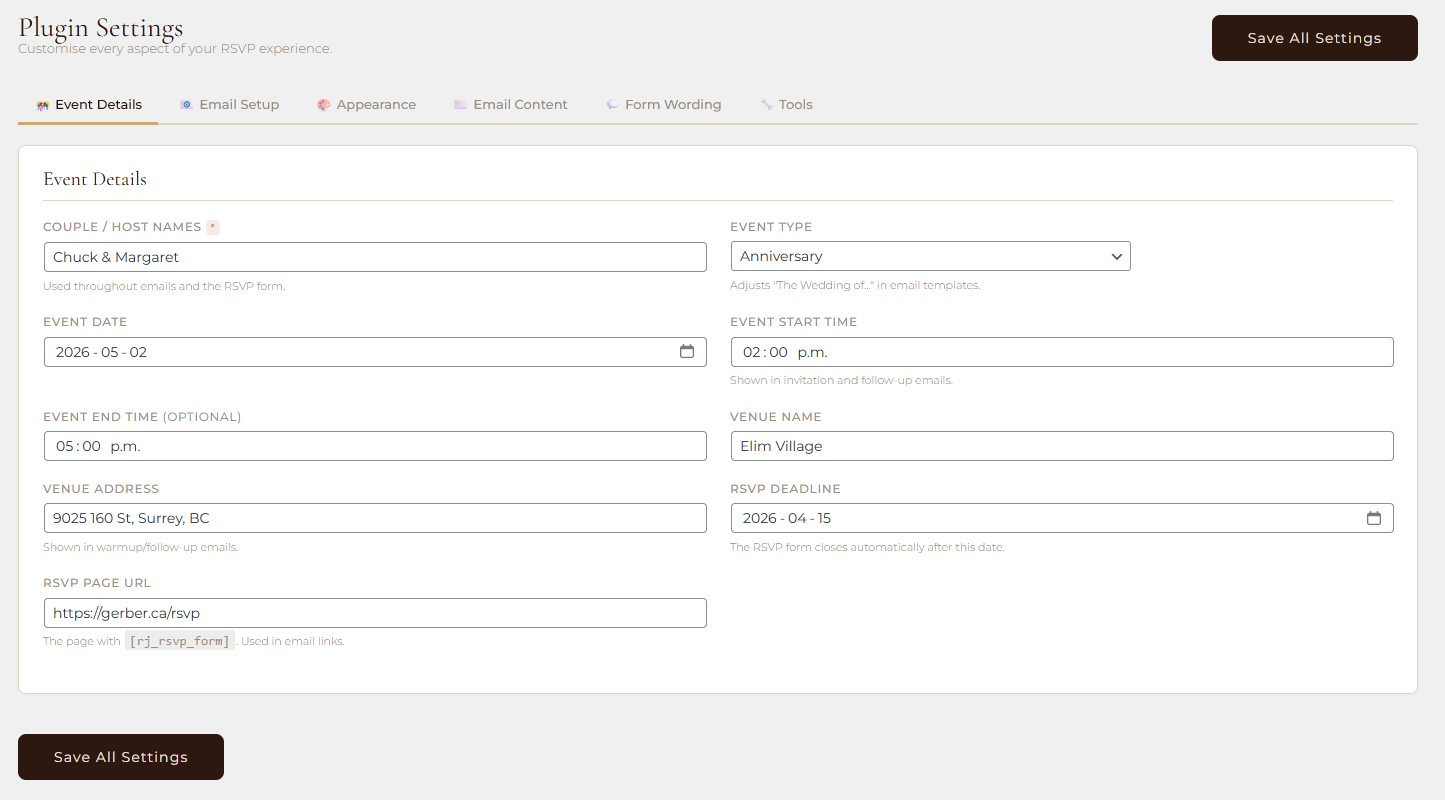The height and width of the screenshot is (800, 1445).
Task: Click the envelope icon beside Email Content
Action: tap(460, 105)
